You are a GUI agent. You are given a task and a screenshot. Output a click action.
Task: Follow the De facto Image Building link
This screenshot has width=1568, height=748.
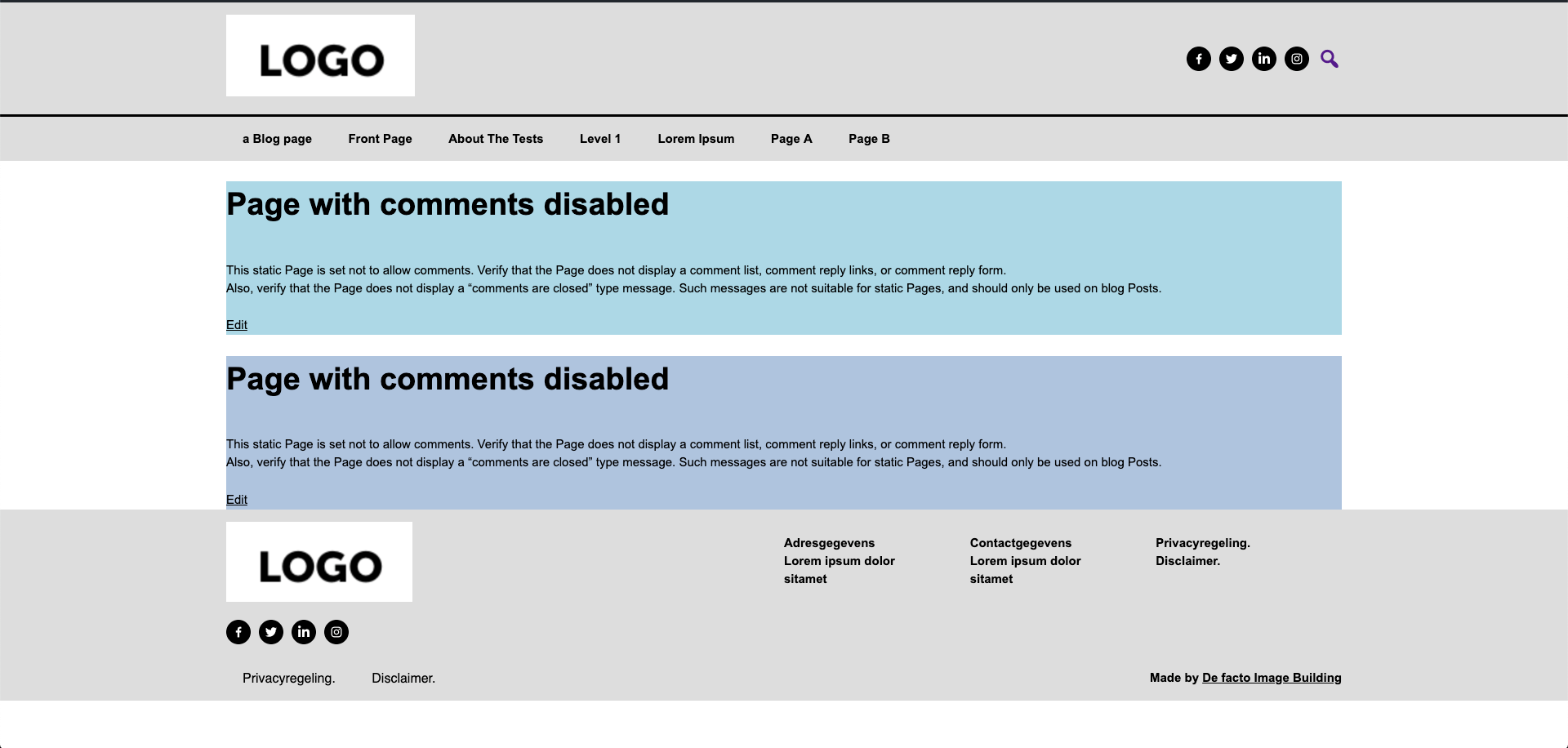1272,678
